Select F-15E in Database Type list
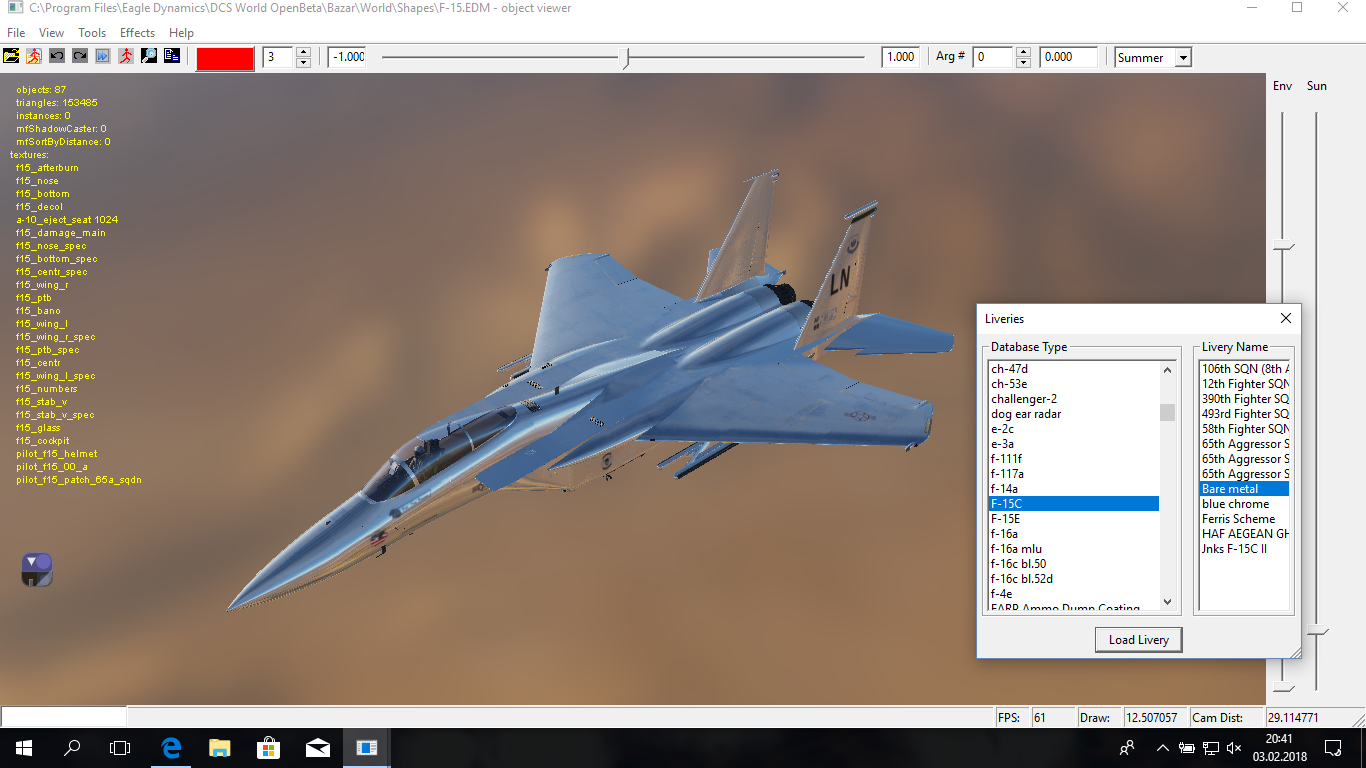1366x768 pixels. 1073,519
